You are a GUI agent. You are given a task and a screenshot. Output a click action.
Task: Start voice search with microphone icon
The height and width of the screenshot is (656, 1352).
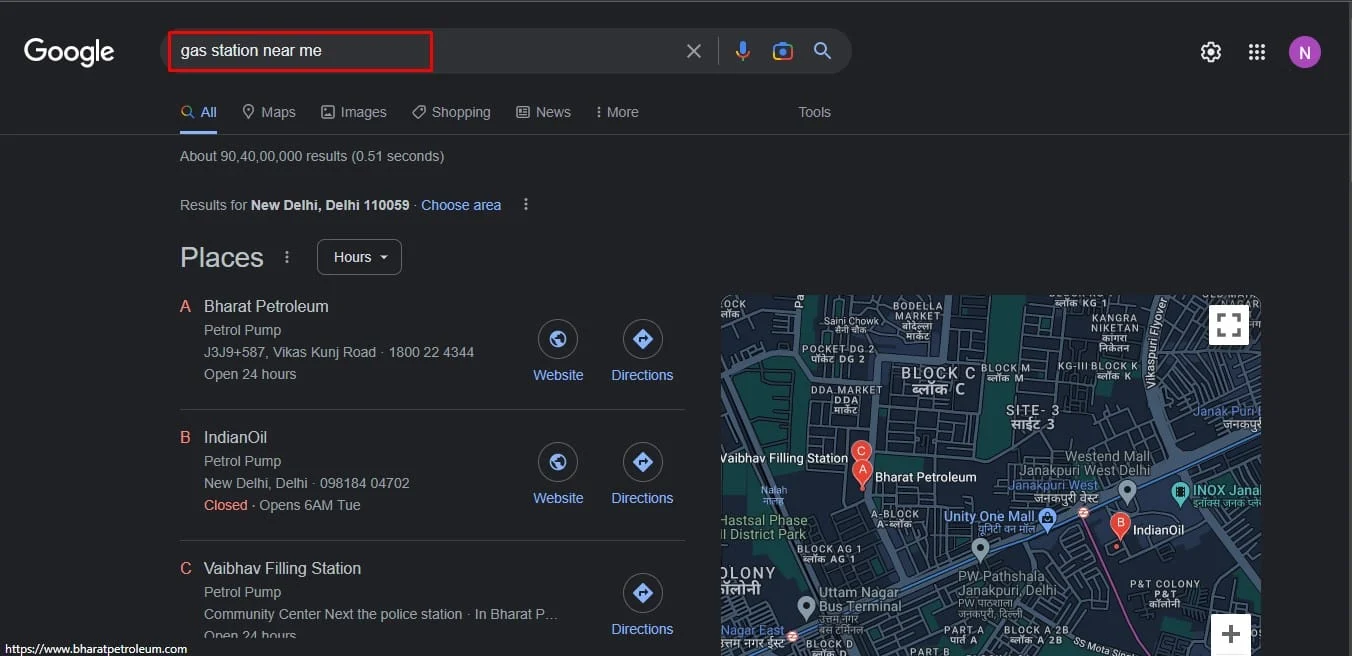coord(742,51)
